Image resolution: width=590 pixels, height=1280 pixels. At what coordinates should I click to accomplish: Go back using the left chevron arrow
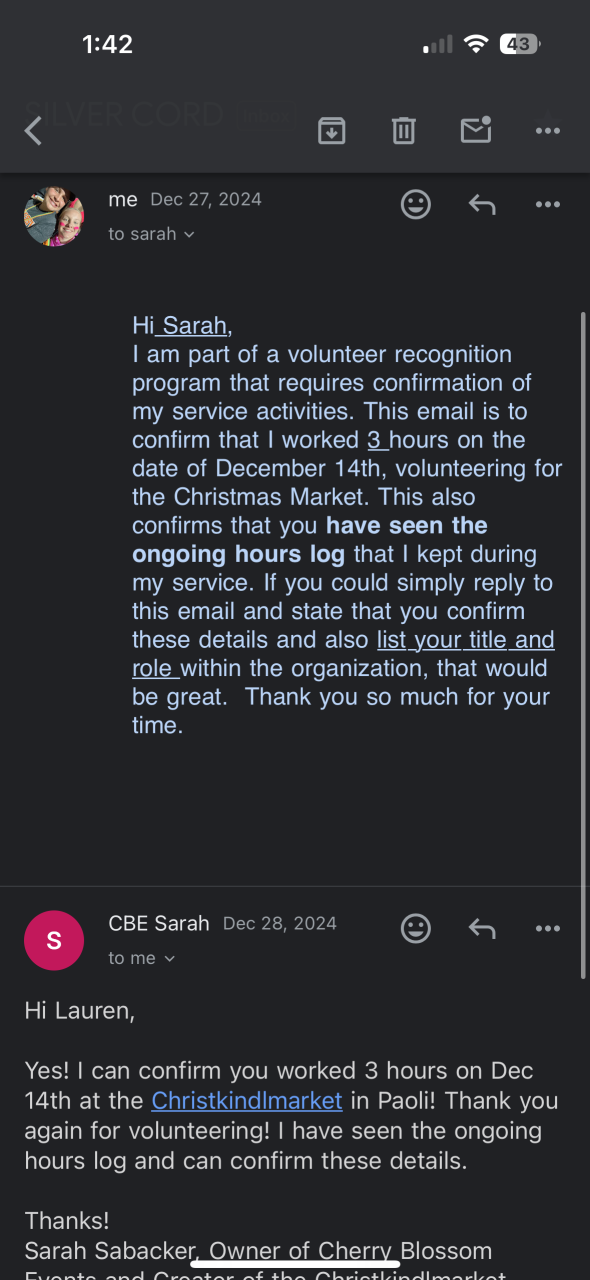click(33, 131)
